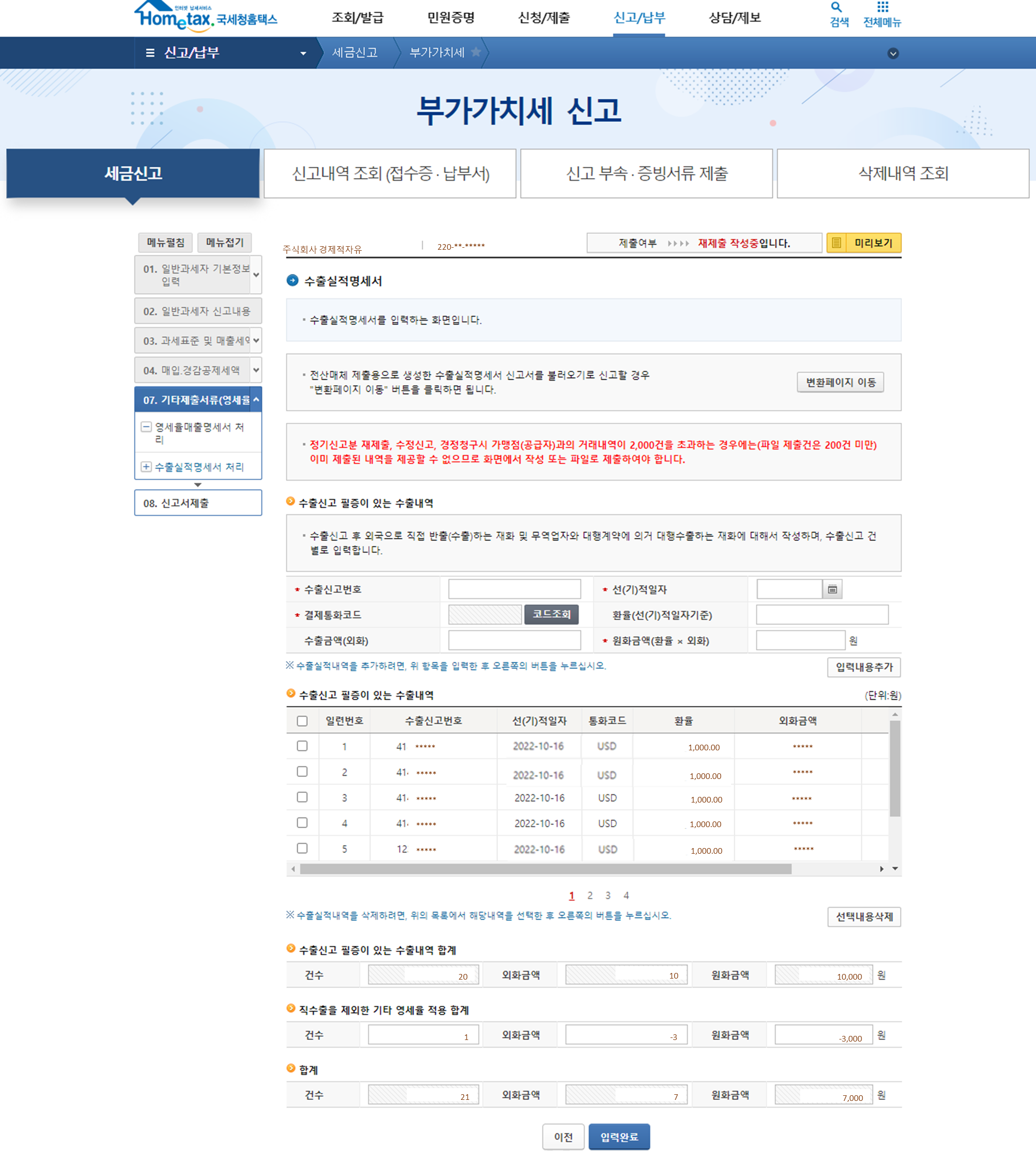Image resolution: width=1036 pixels, height=1170 pixels.
Task: Click the horizontal scrollbar under the table
Action: pos(545,869)
